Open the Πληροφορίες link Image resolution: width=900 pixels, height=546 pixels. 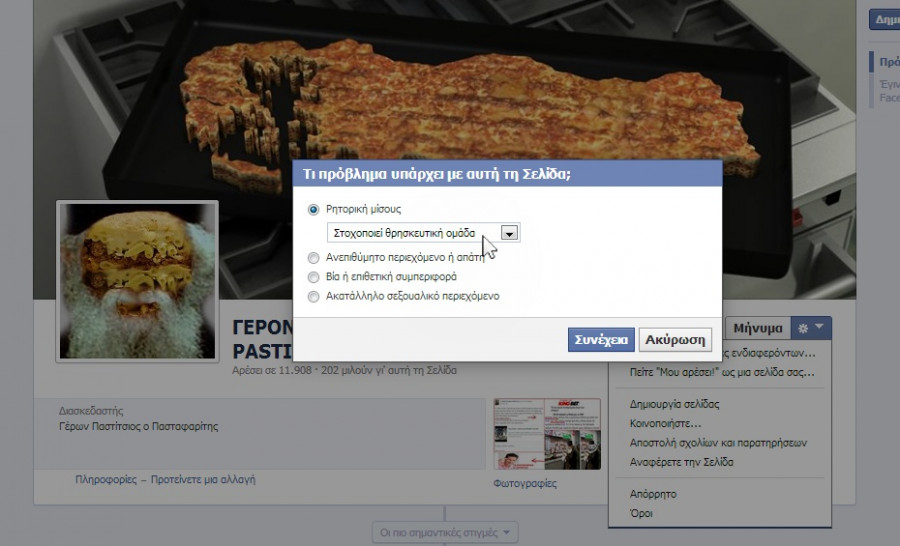(105, 479)
